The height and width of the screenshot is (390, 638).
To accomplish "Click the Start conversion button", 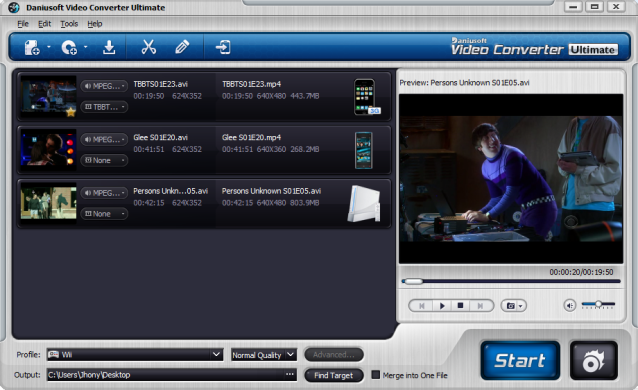I will [x=520, y=361].
